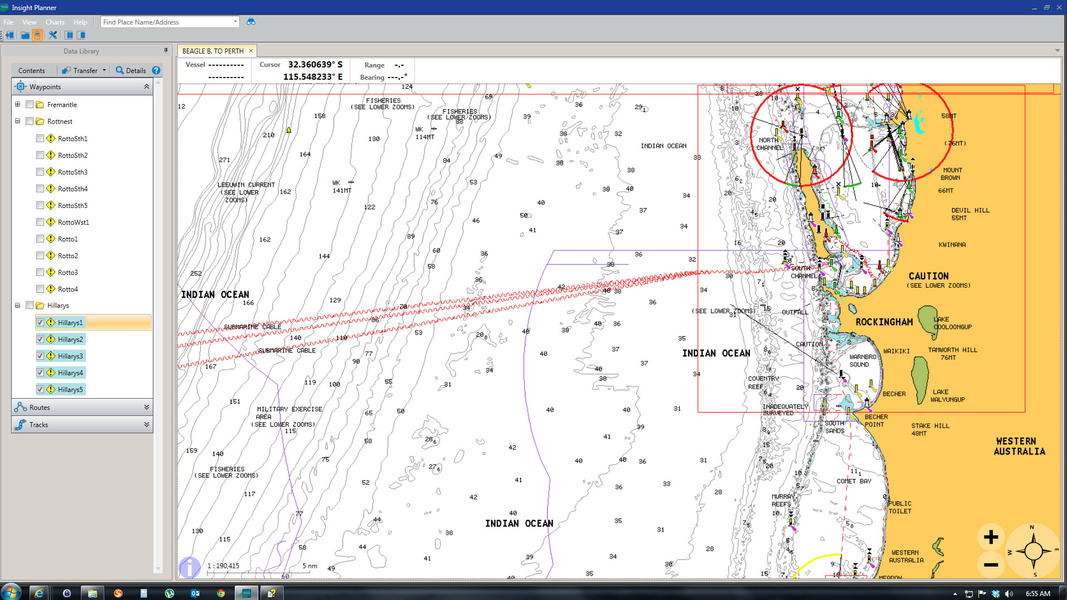Switch to the BEAGLE B. TO PERTH tab

pos(212,51)
